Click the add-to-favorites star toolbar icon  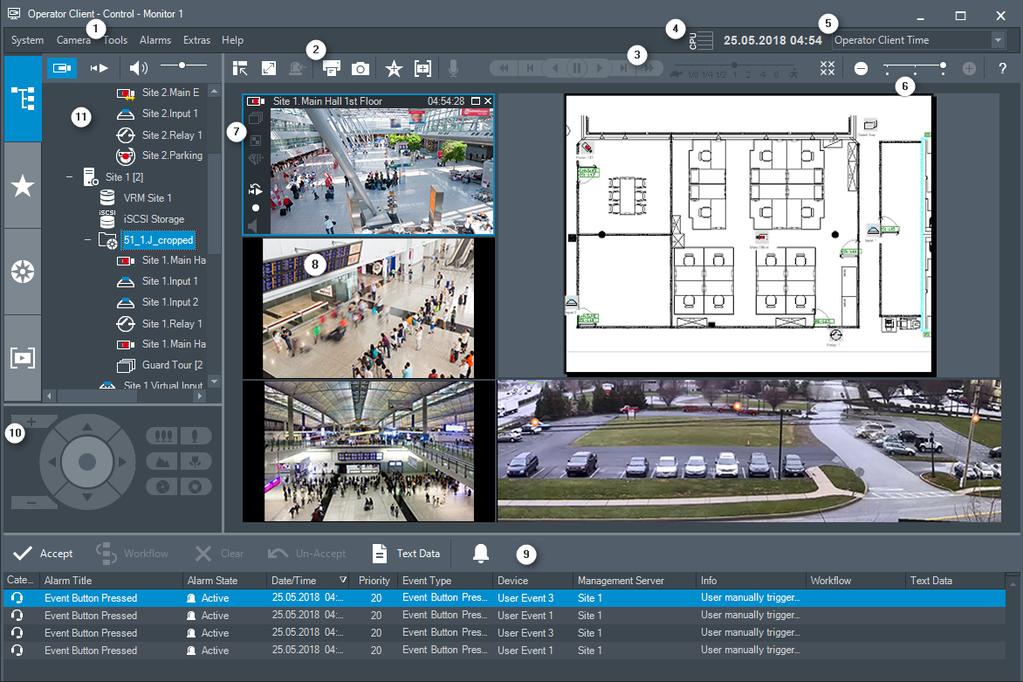tap(393, 68)
